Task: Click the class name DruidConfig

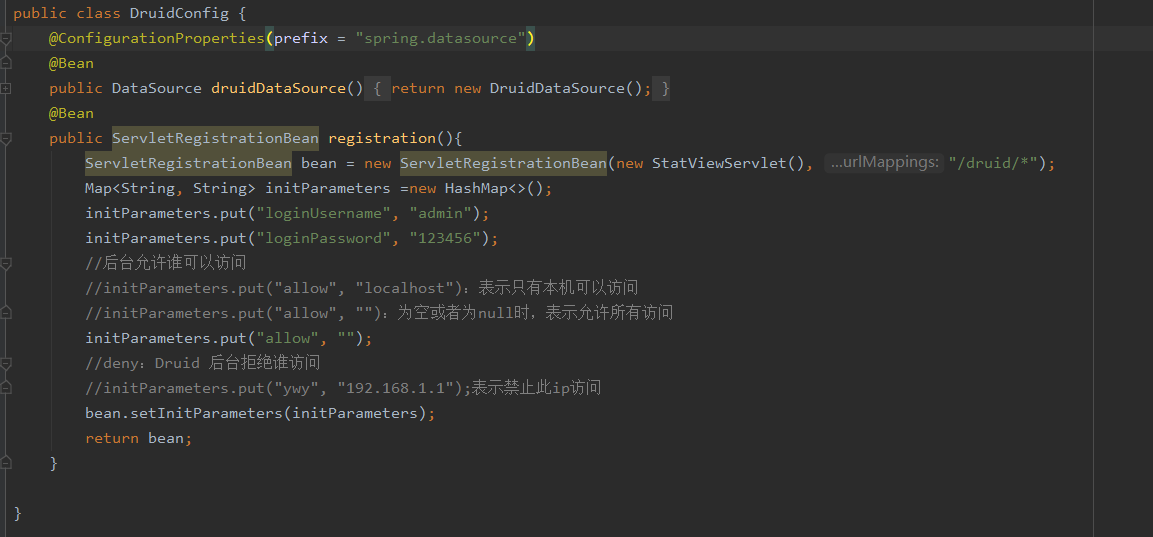Action: (x=179, y=13)
